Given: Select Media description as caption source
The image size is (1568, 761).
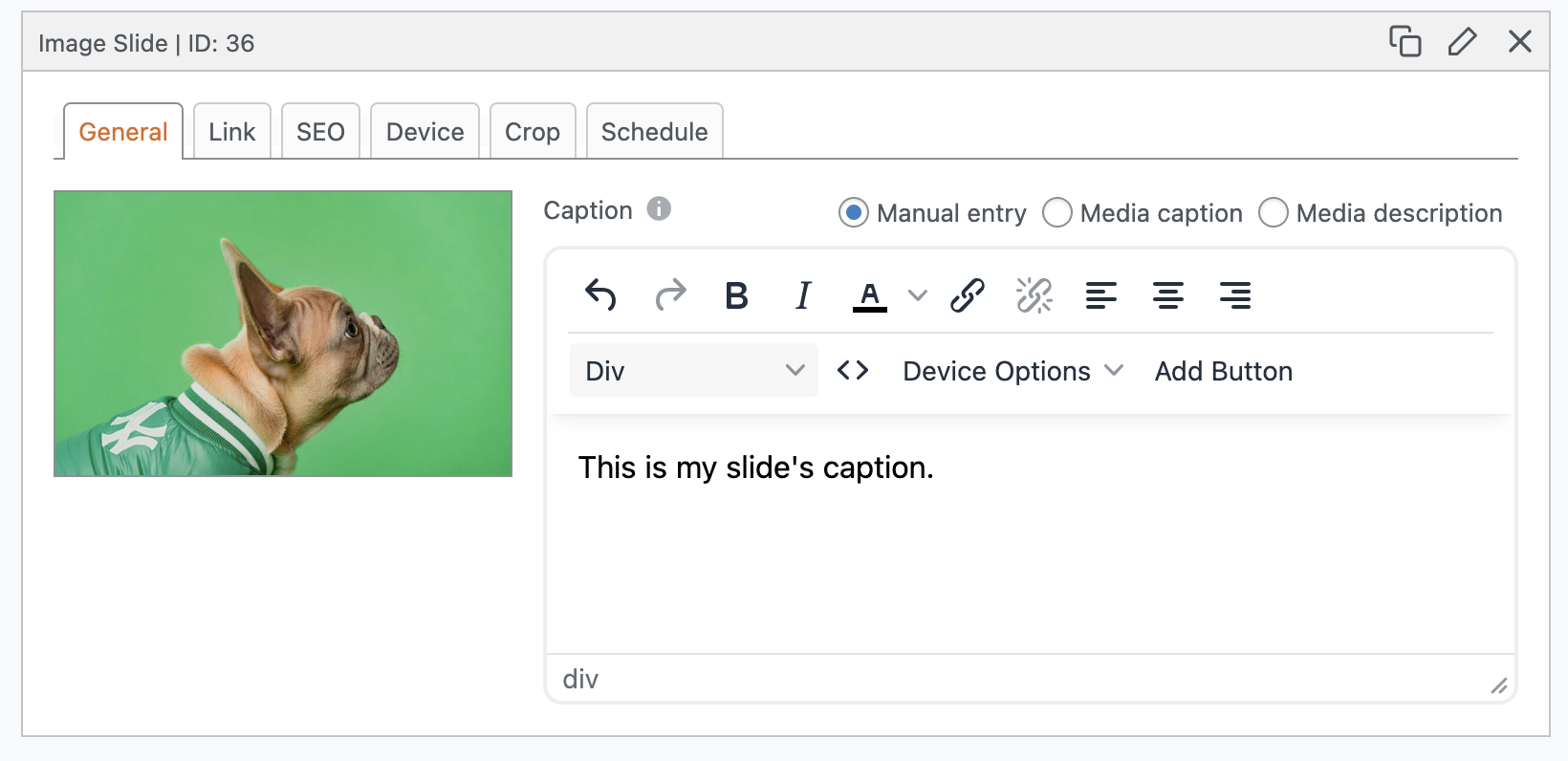Looking at the screenshot, I should 1274,212.
